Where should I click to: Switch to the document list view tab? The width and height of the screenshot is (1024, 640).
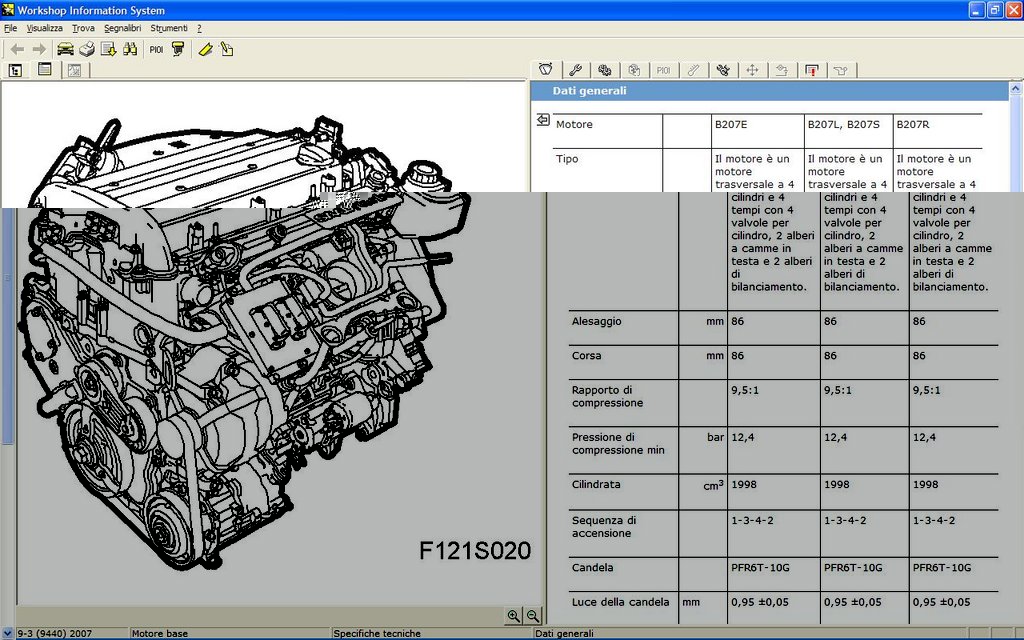44,69
